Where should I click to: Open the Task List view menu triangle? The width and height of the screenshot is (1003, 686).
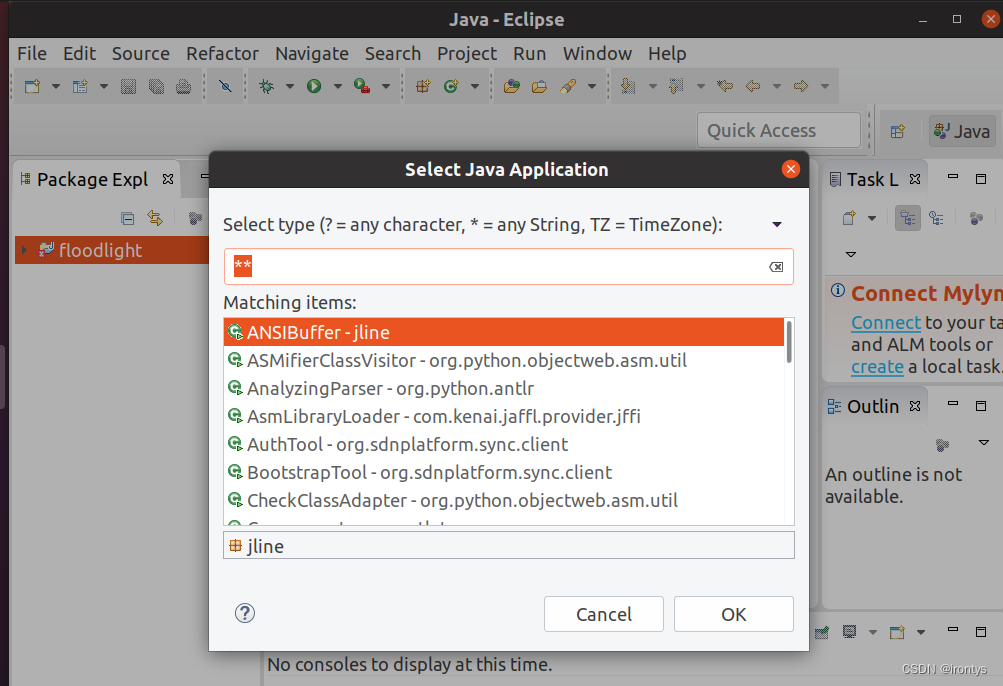pyautogui.click(x=851, y=254)
